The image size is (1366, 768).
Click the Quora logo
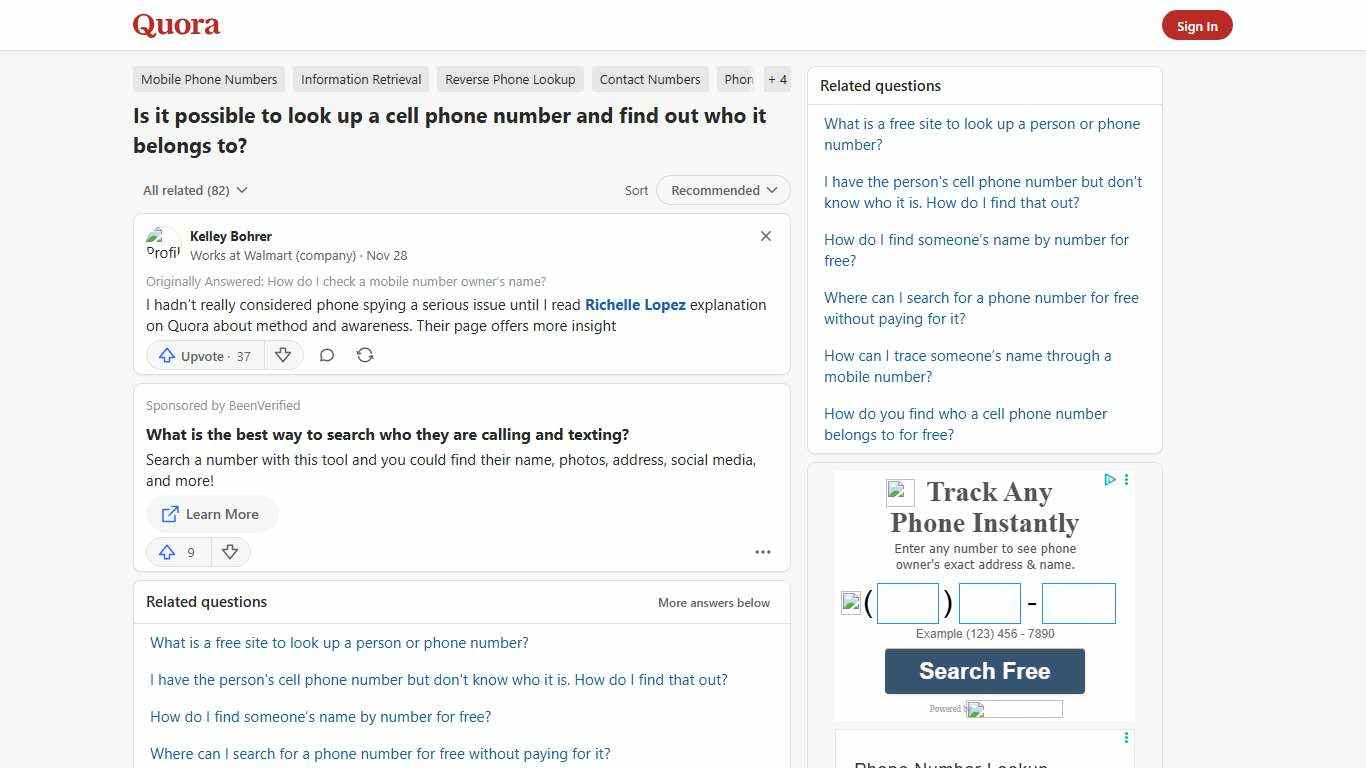pos(175,25)
